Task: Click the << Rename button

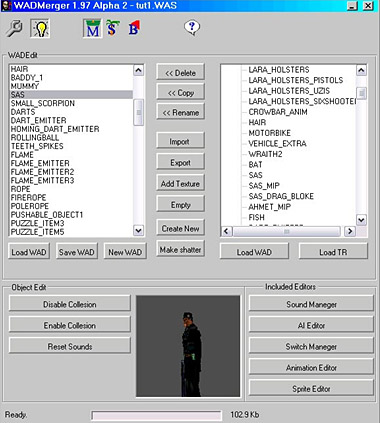Action: click(180, 112)
